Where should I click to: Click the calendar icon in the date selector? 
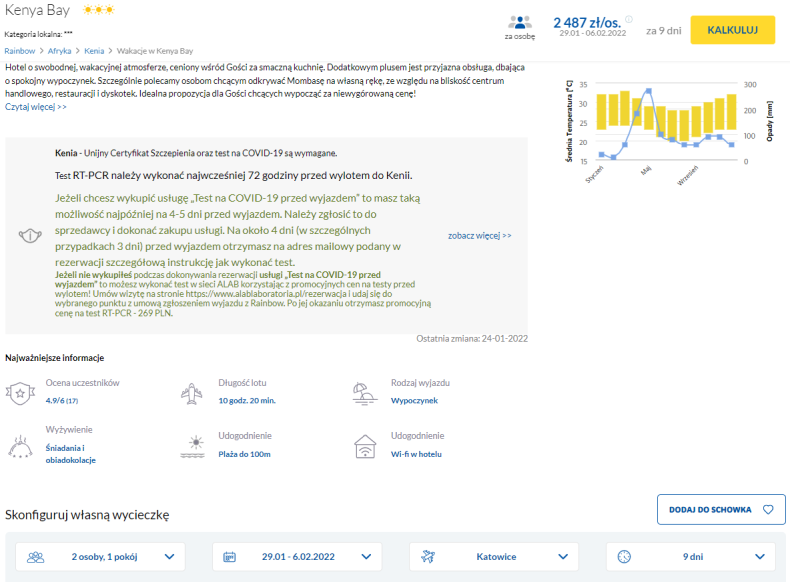click(x=229, y=557)
